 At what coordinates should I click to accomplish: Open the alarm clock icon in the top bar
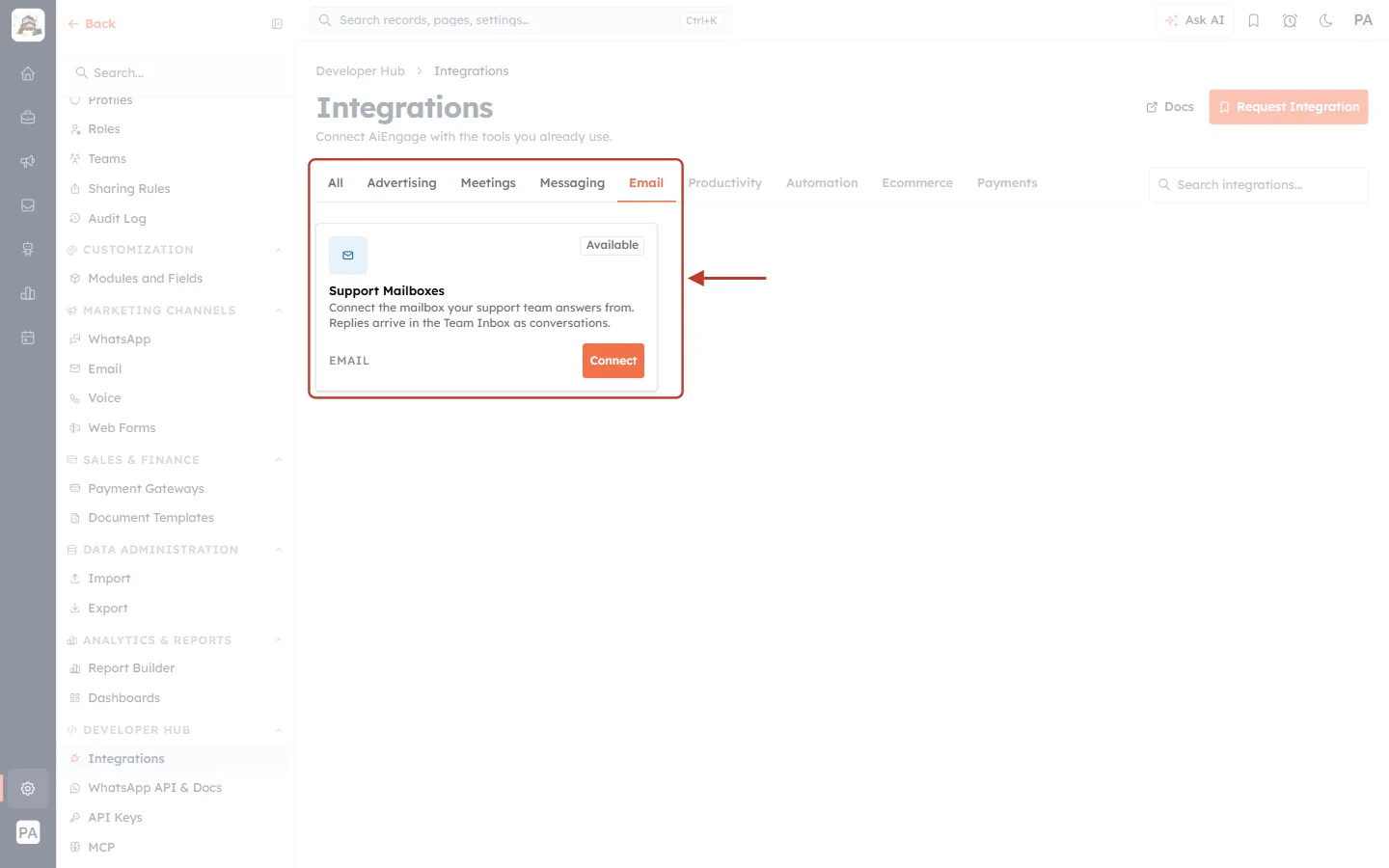point(1290,20)
